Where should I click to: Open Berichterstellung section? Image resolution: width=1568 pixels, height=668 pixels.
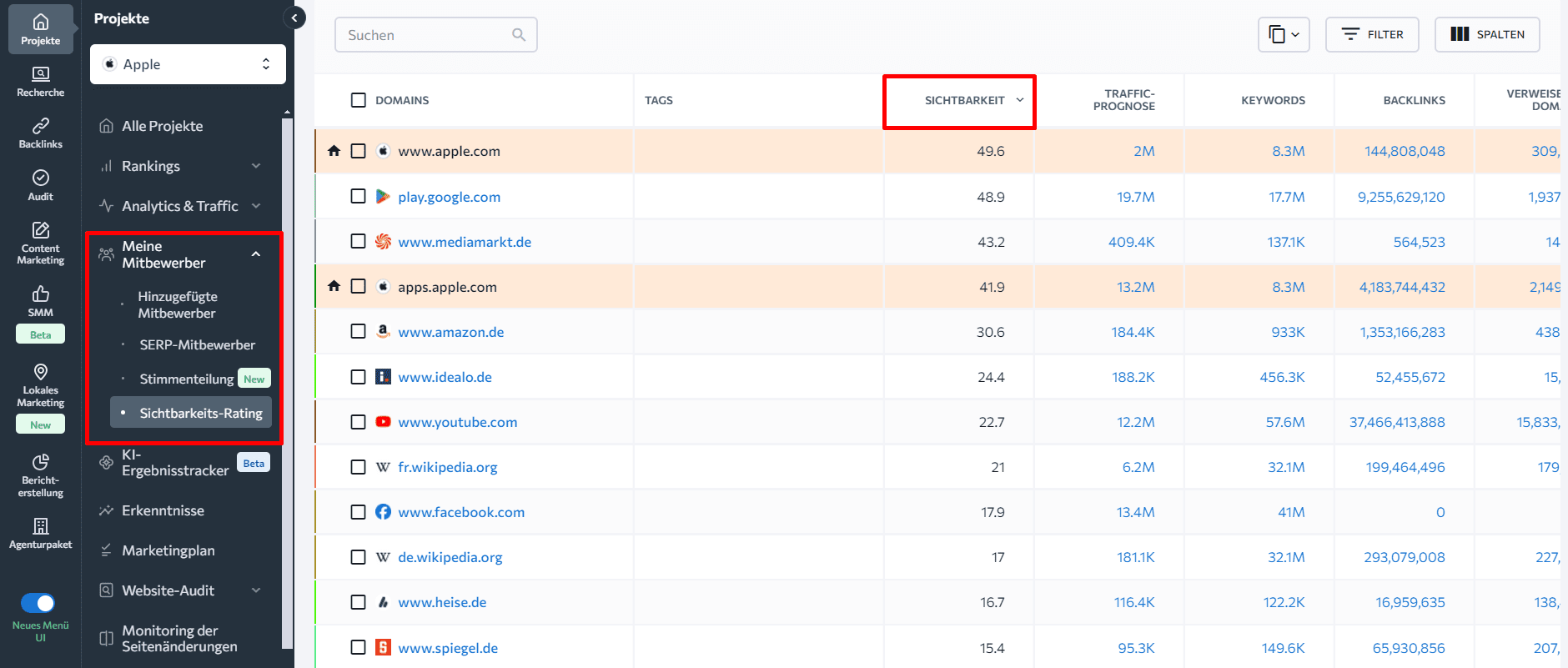click(40, 475)
